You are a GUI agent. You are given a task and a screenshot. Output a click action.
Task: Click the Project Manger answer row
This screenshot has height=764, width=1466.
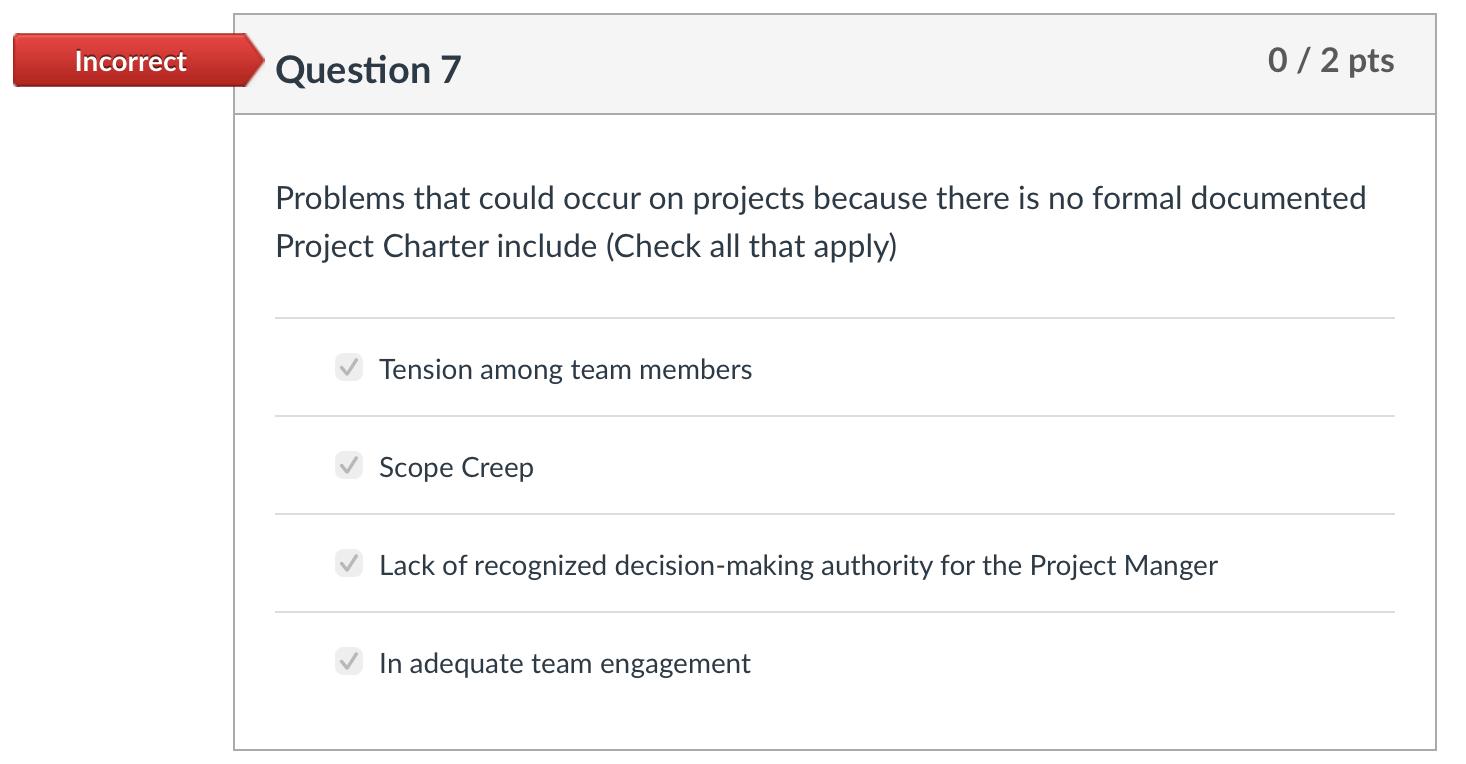pyautogui.click(x=797, y=564)
